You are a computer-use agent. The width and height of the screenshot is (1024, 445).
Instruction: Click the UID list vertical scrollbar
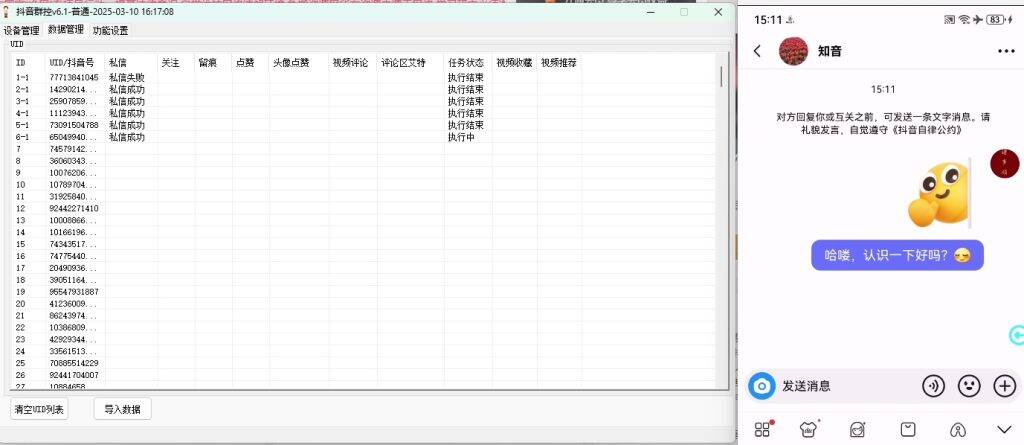click(x=721, y=76)
